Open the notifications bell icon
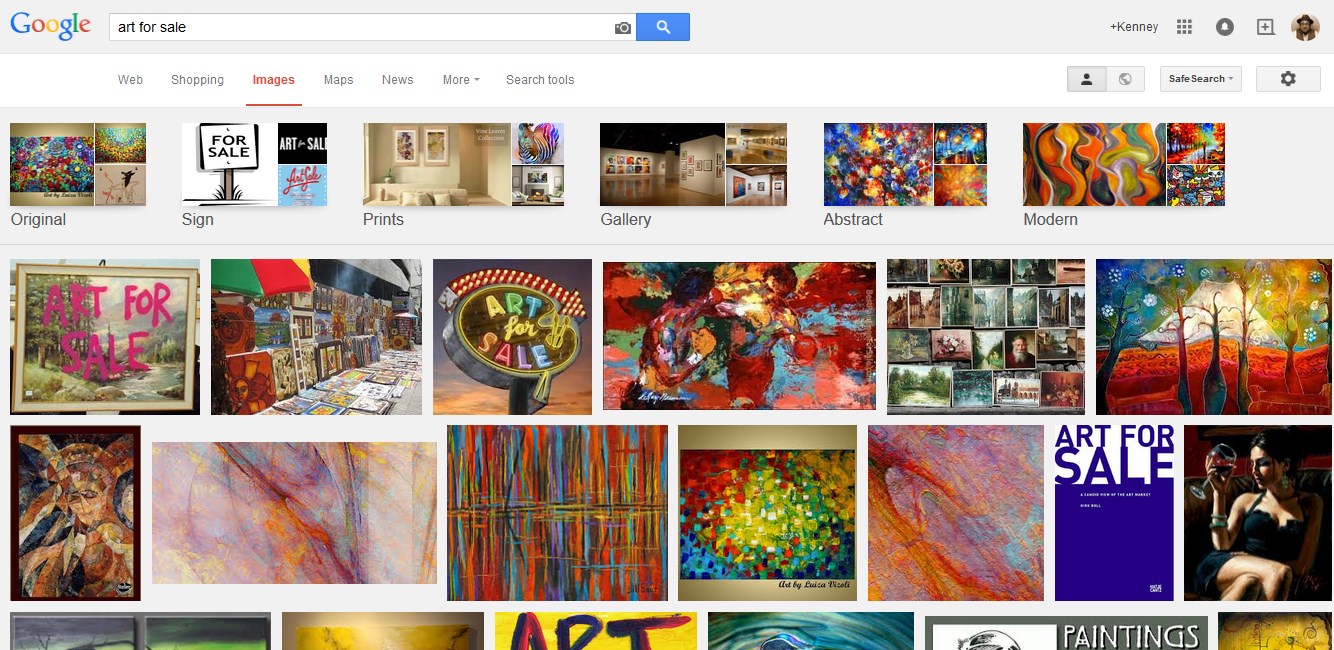 tap(1225, 27)
